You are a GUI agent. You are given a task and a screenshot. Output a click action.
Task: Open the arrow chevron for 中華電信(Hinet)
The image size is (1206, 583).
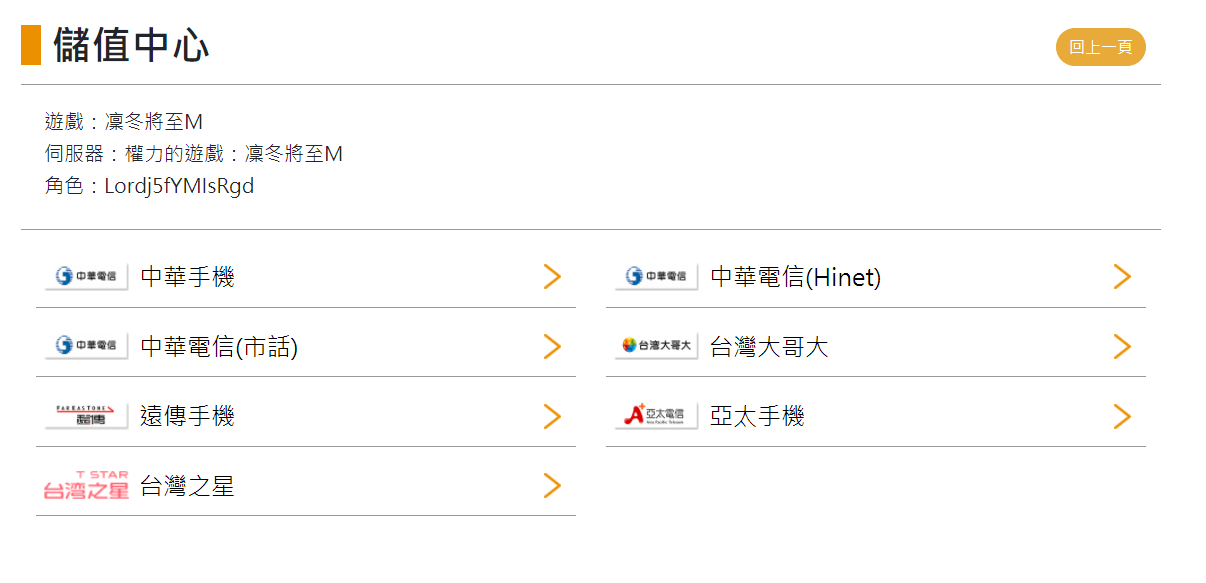coord(1122,277)
